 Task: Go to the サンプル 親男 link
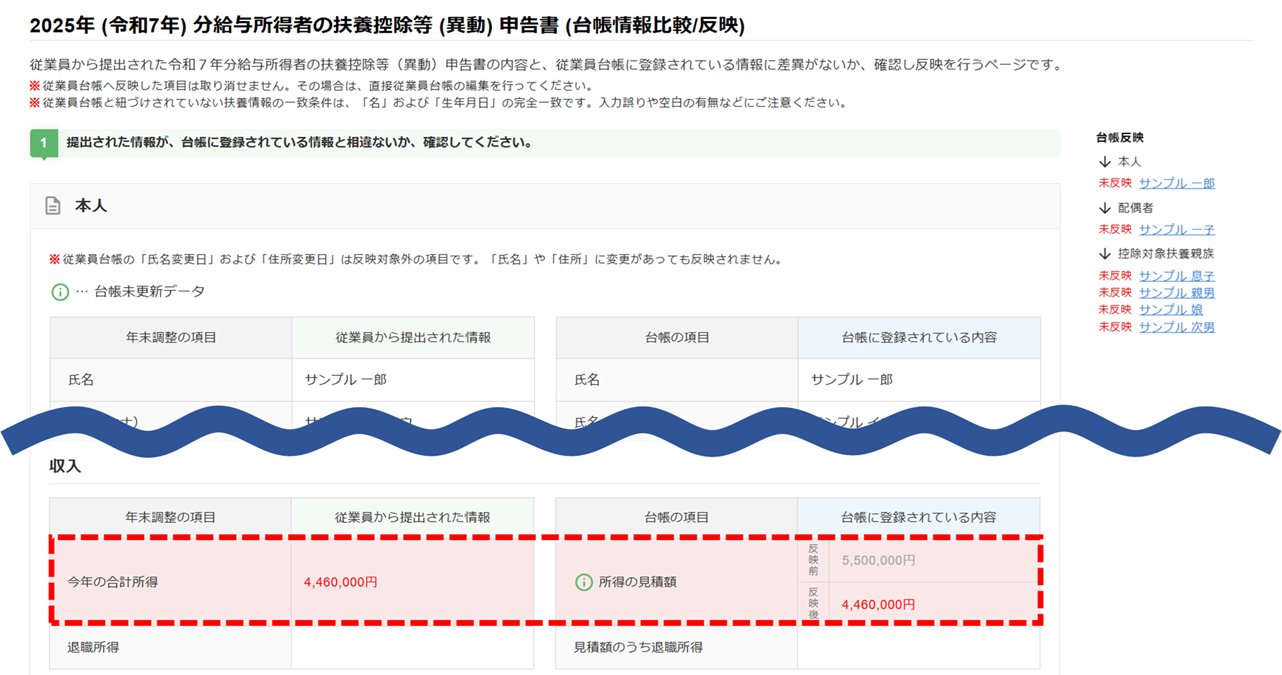[1176, 293]
